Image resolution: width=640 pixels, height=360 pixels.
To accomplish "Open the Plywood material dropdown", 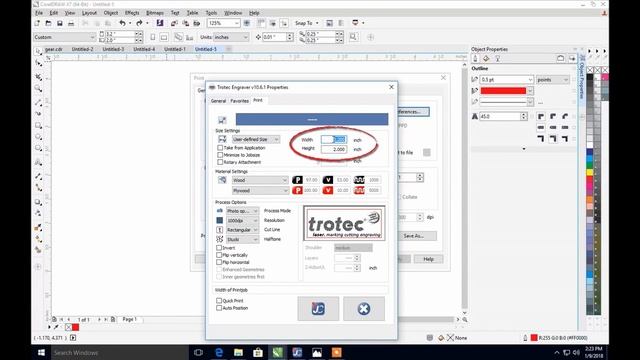I will pos(260,191).
